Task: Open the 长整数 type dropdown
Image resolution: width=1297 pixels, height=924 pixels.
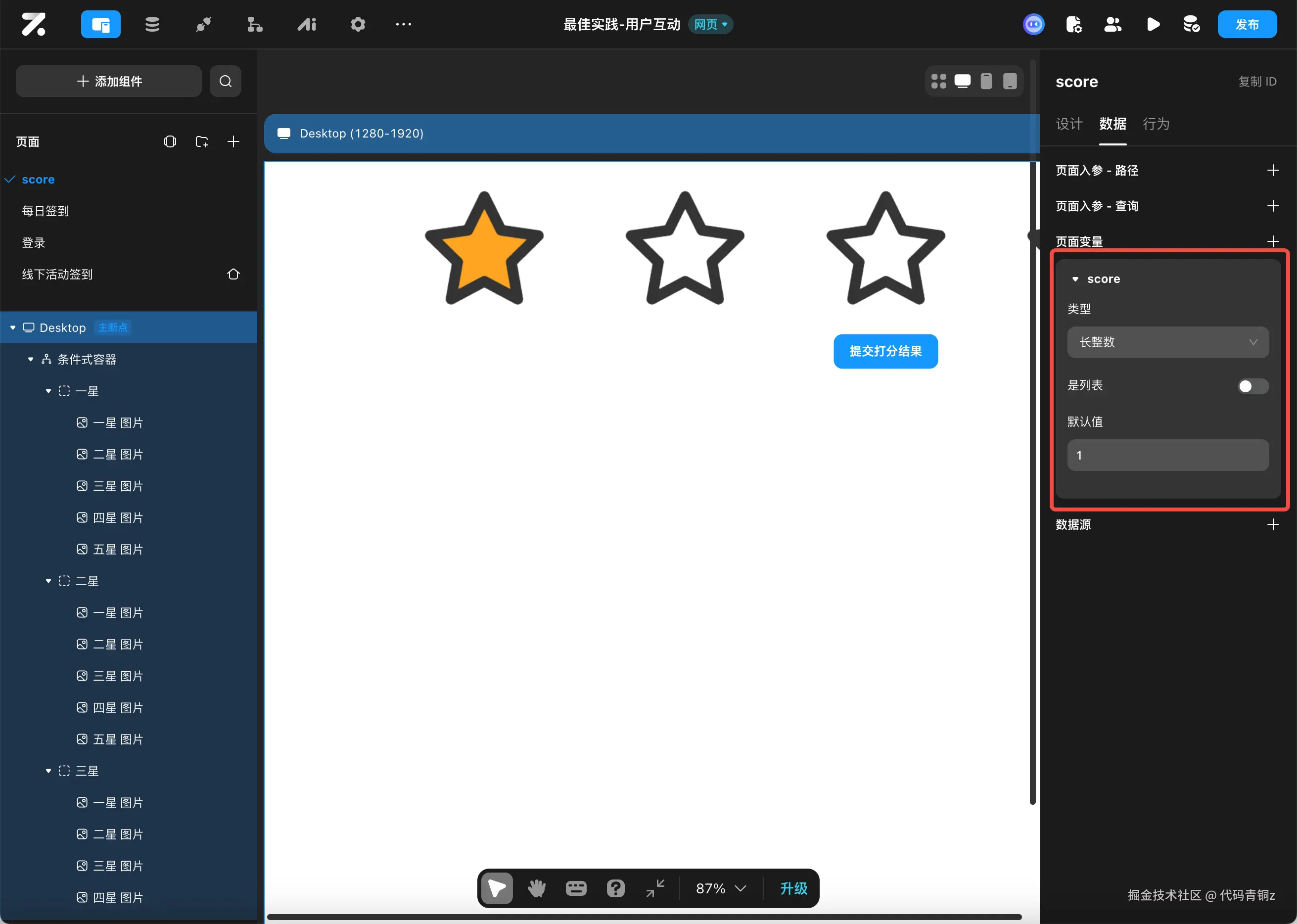Action: [x=1167, y=342]
